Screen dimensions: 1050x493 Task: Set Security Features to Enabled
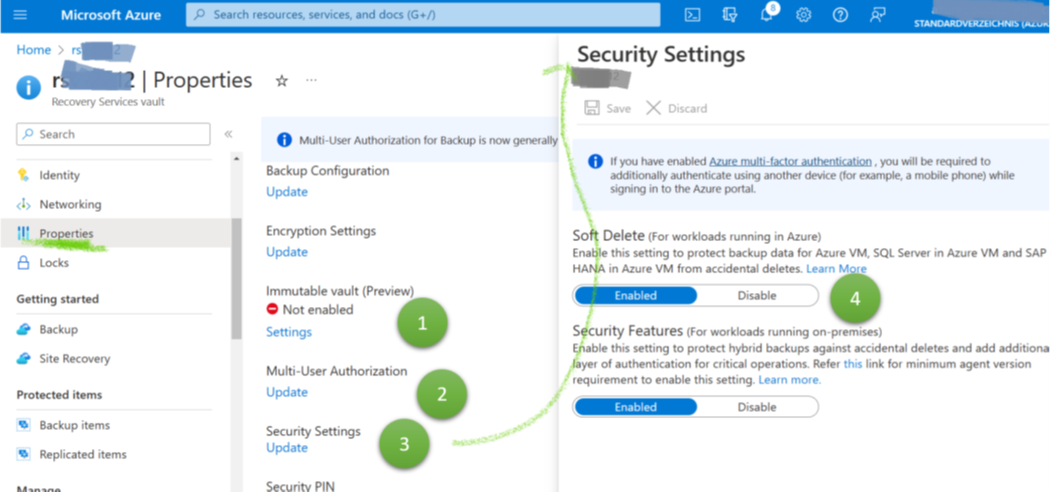[635, 407]
